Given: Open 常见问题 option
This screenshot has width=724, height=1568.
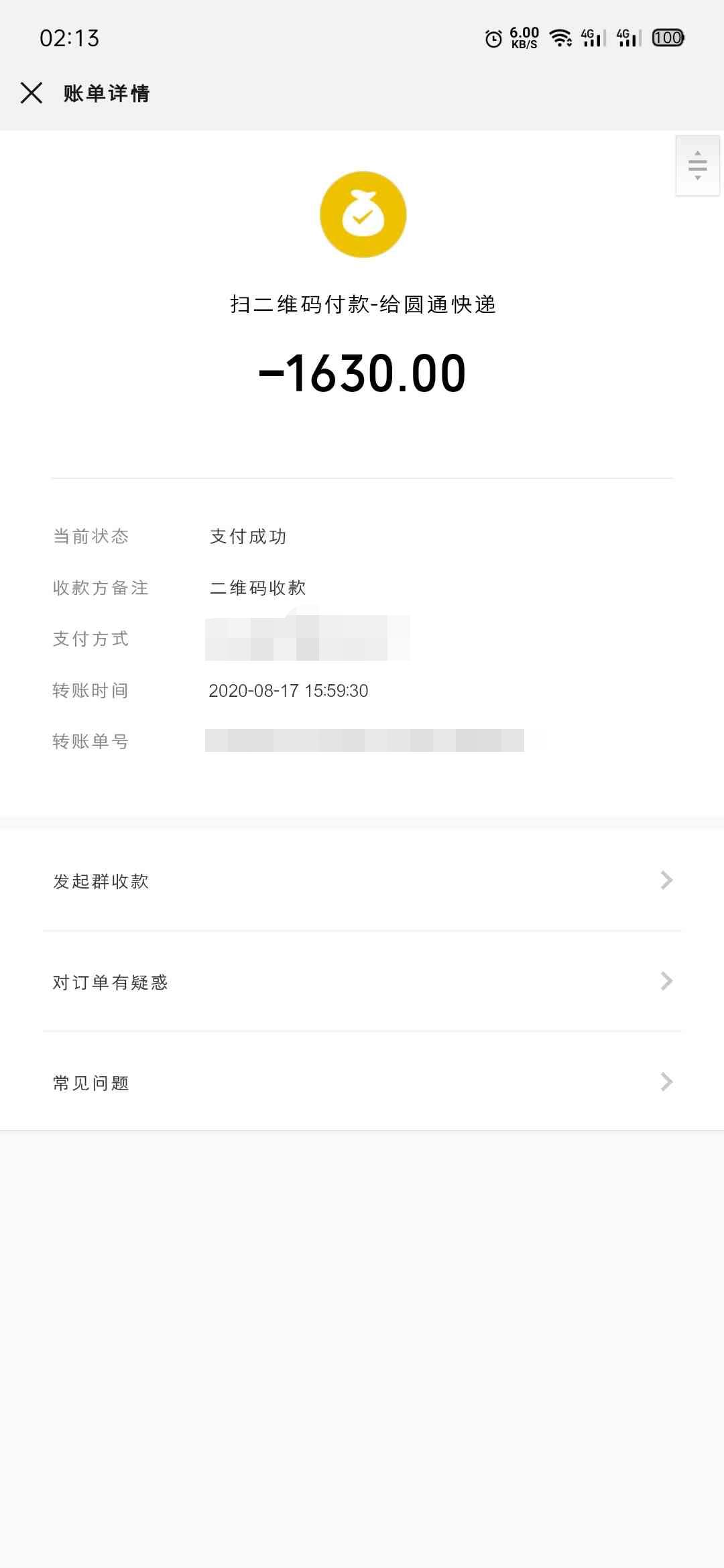Looking at the screenshot, I should (362, 1082).
